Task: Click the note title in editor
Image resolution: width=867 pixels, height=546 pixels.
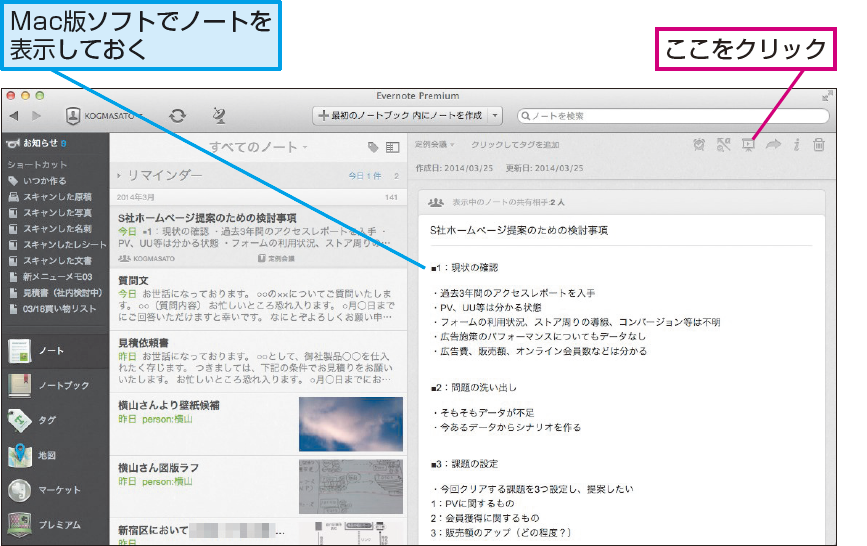Action: coord(519,230)
